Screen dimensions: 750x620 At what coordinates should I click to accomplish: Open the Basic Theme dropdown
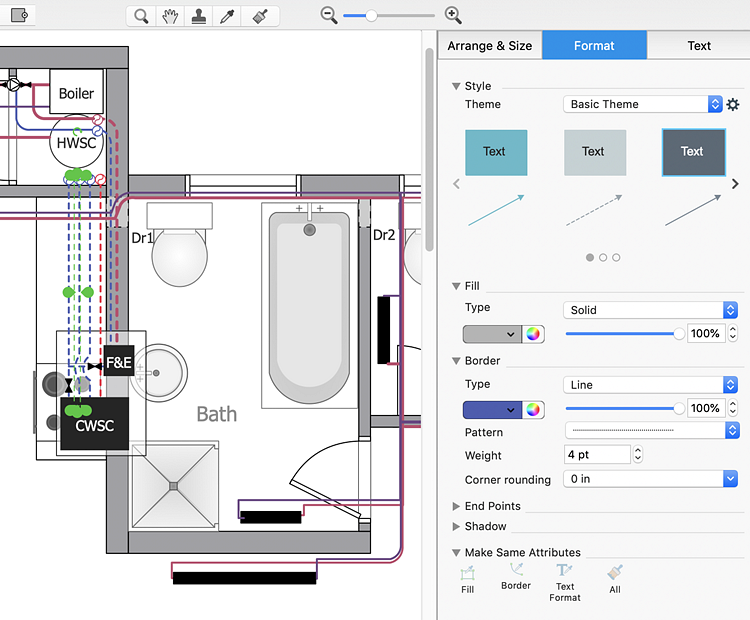coord(644,104)
